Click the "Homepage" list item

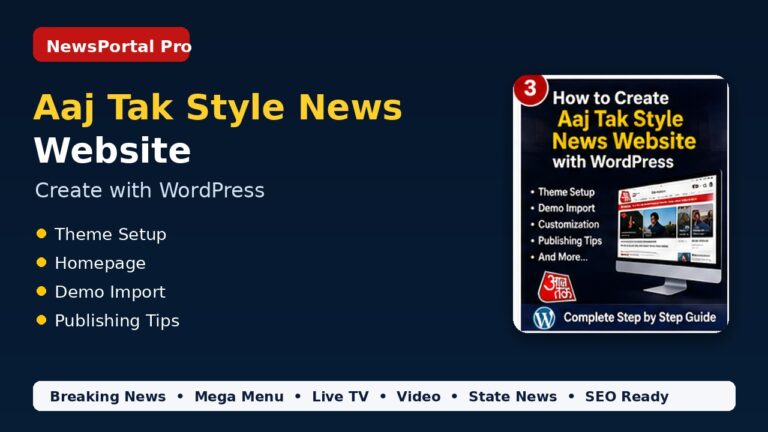[x=100, y=263]
